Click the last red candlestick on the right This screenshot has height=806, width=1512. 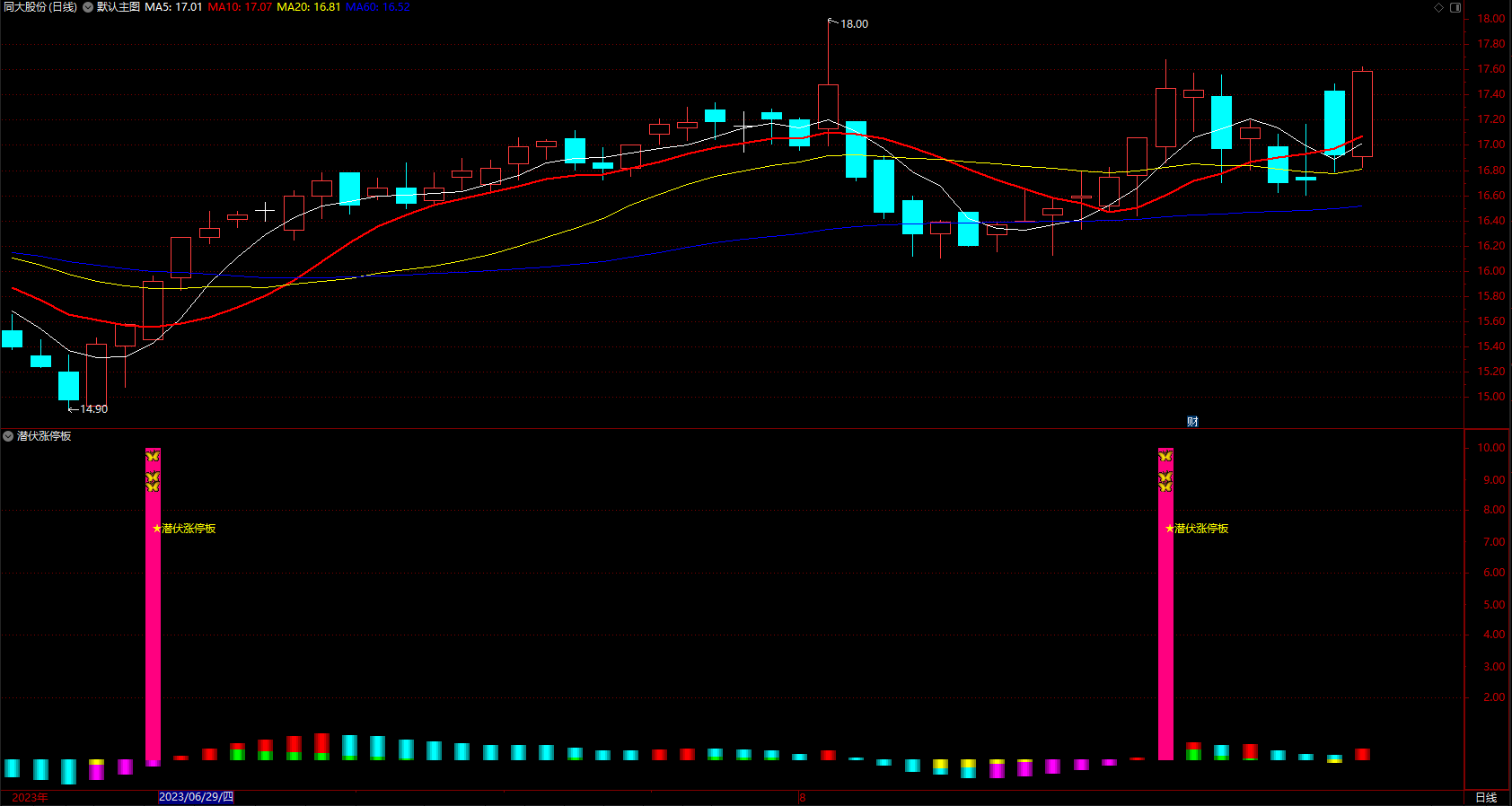pyautogui.click(x=1362, y=114)
